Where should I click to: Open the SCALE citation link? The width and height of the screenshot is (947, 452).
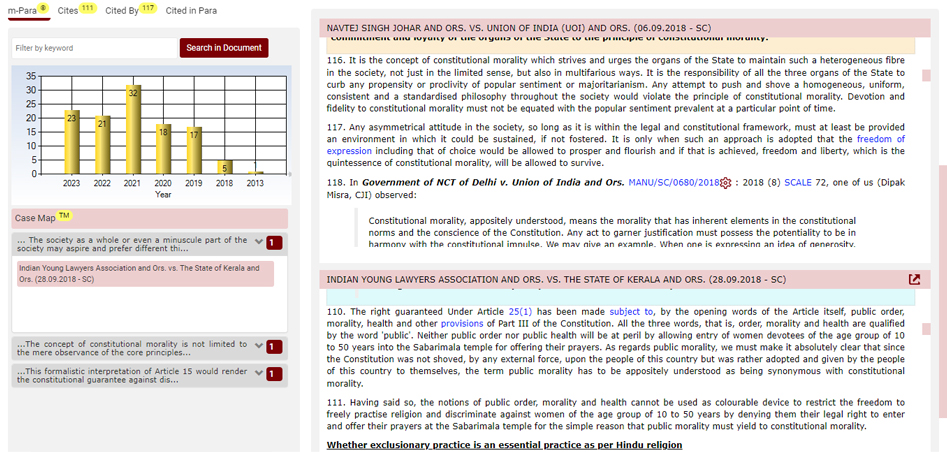click(x=798, y=183)
